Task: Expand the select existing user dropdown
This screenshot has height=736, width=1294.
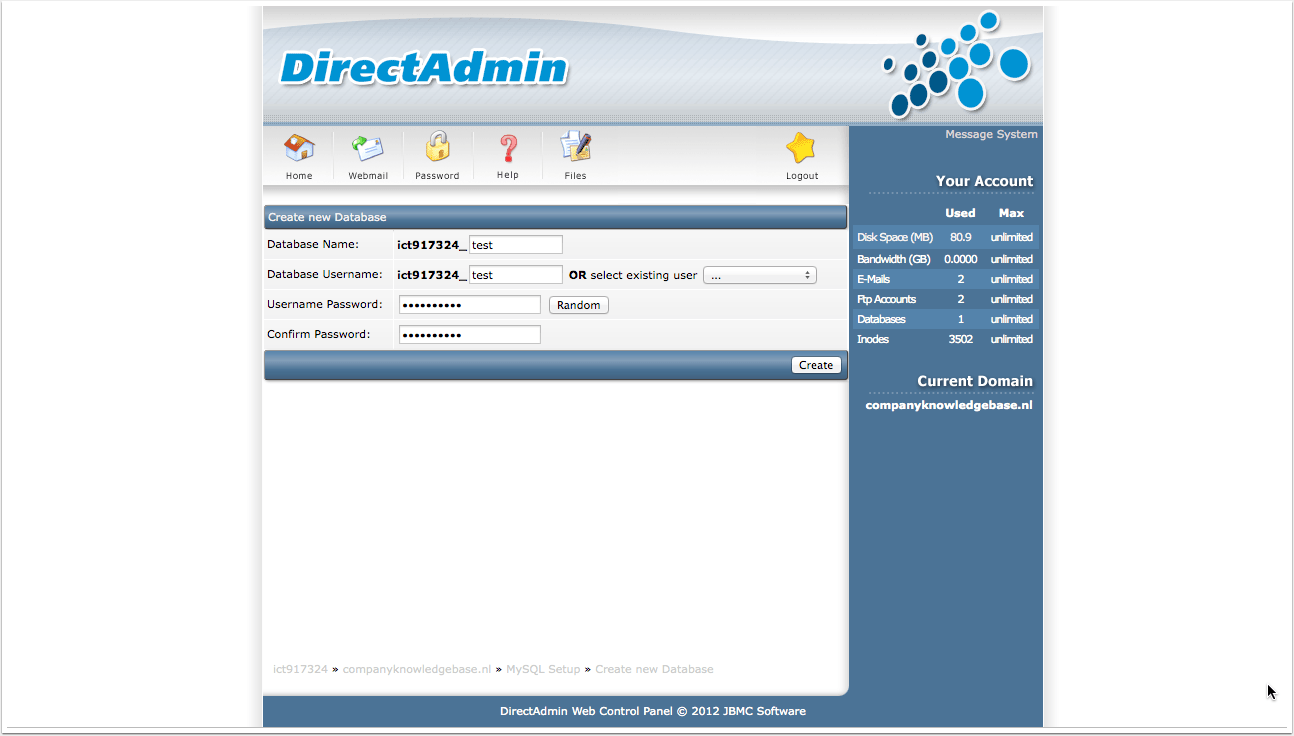Action: [760, 275]
